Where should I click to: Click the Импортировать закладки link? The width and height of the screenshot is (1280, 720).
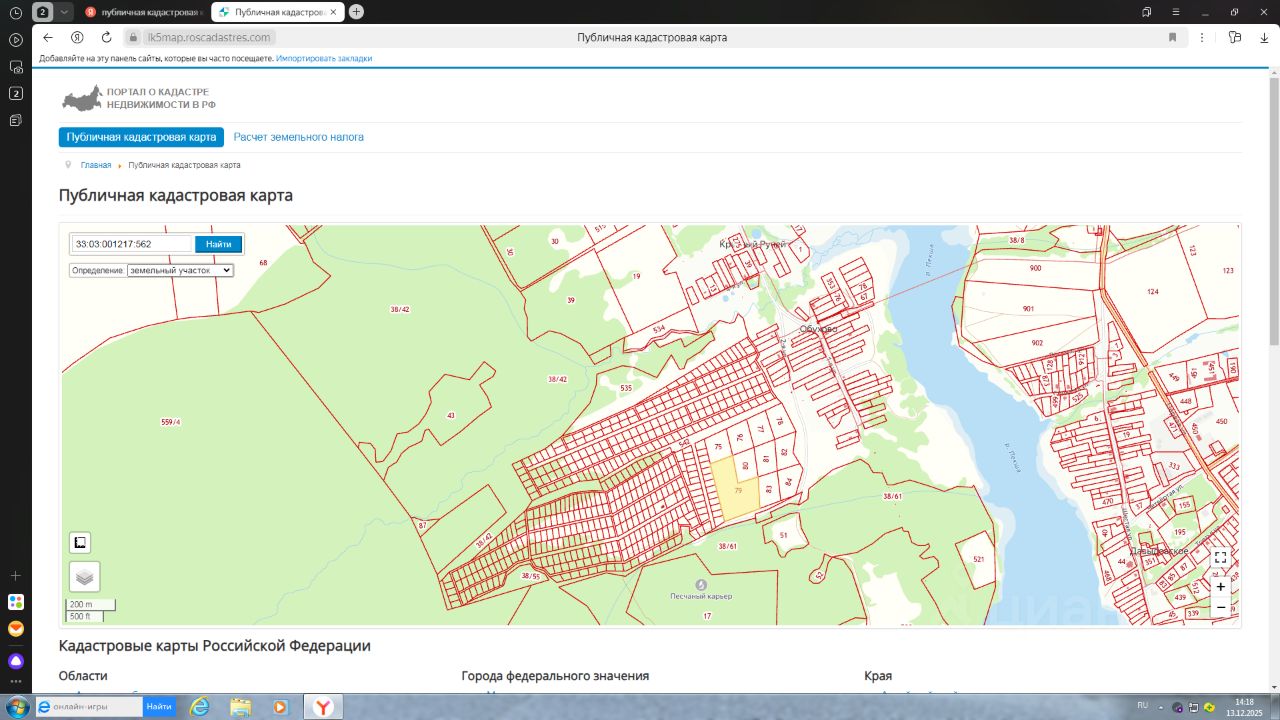coord(324,58)
